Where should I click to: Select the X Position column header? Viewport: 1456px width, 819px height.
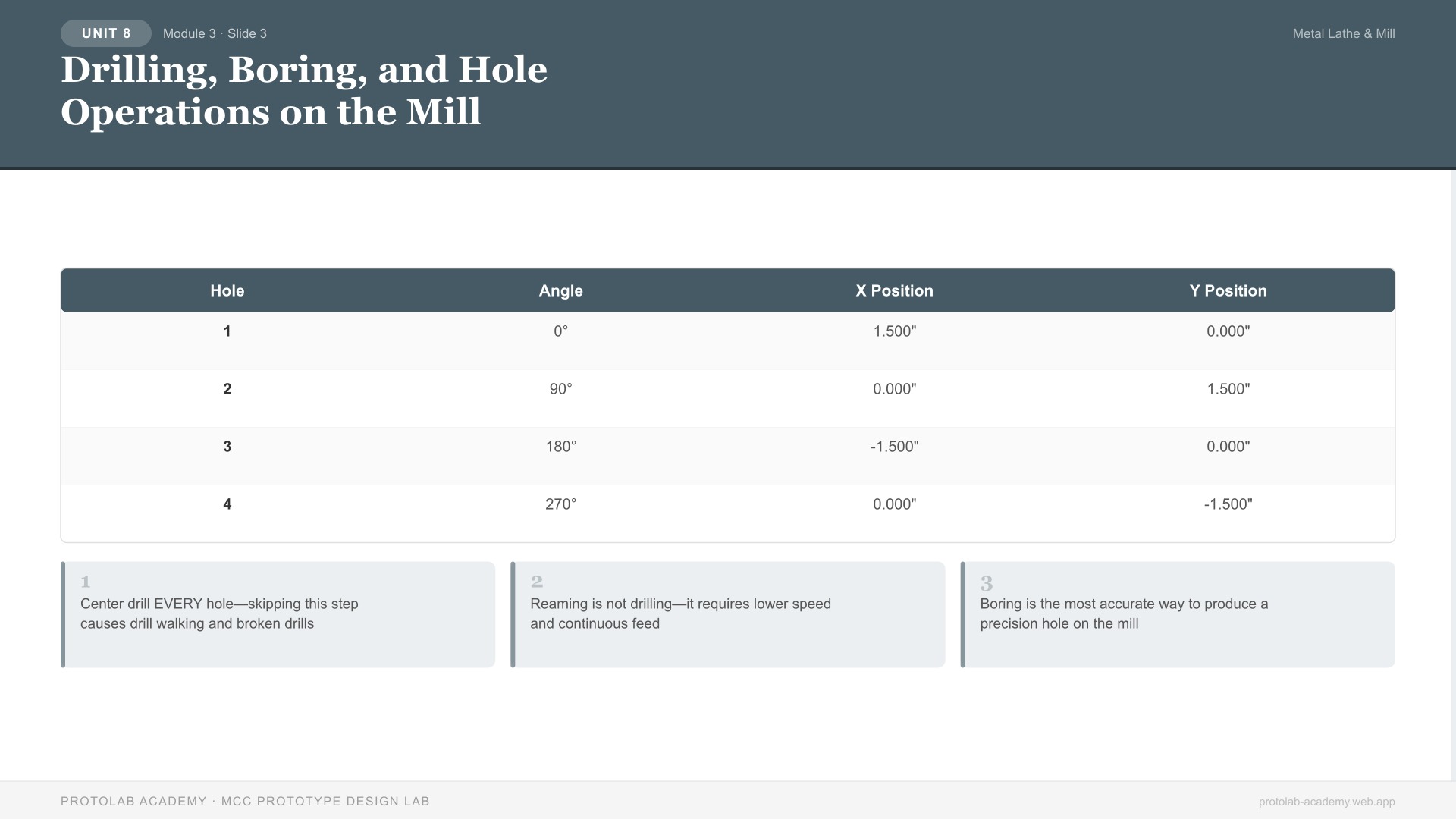[x=894, y=290]
